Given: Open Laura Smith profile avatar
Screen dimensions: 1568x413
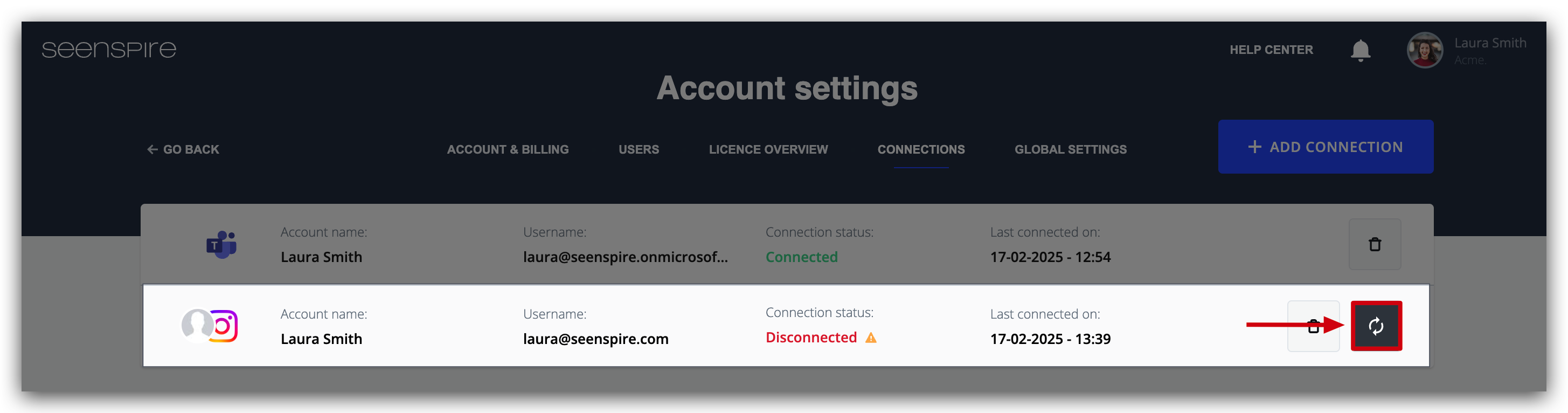Looking at the screenshot, I should click(x=1424, y=50).
